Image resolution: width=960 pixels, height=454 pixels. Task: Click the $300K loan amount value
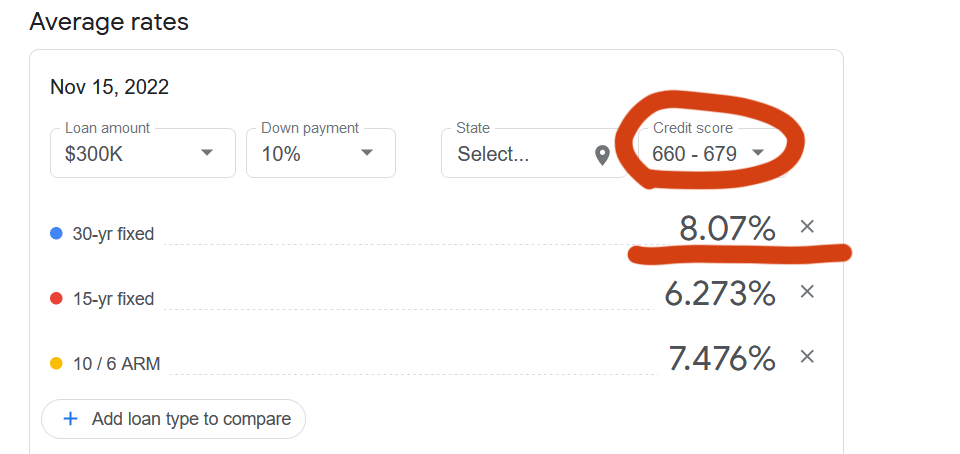[x=94, y=154]
